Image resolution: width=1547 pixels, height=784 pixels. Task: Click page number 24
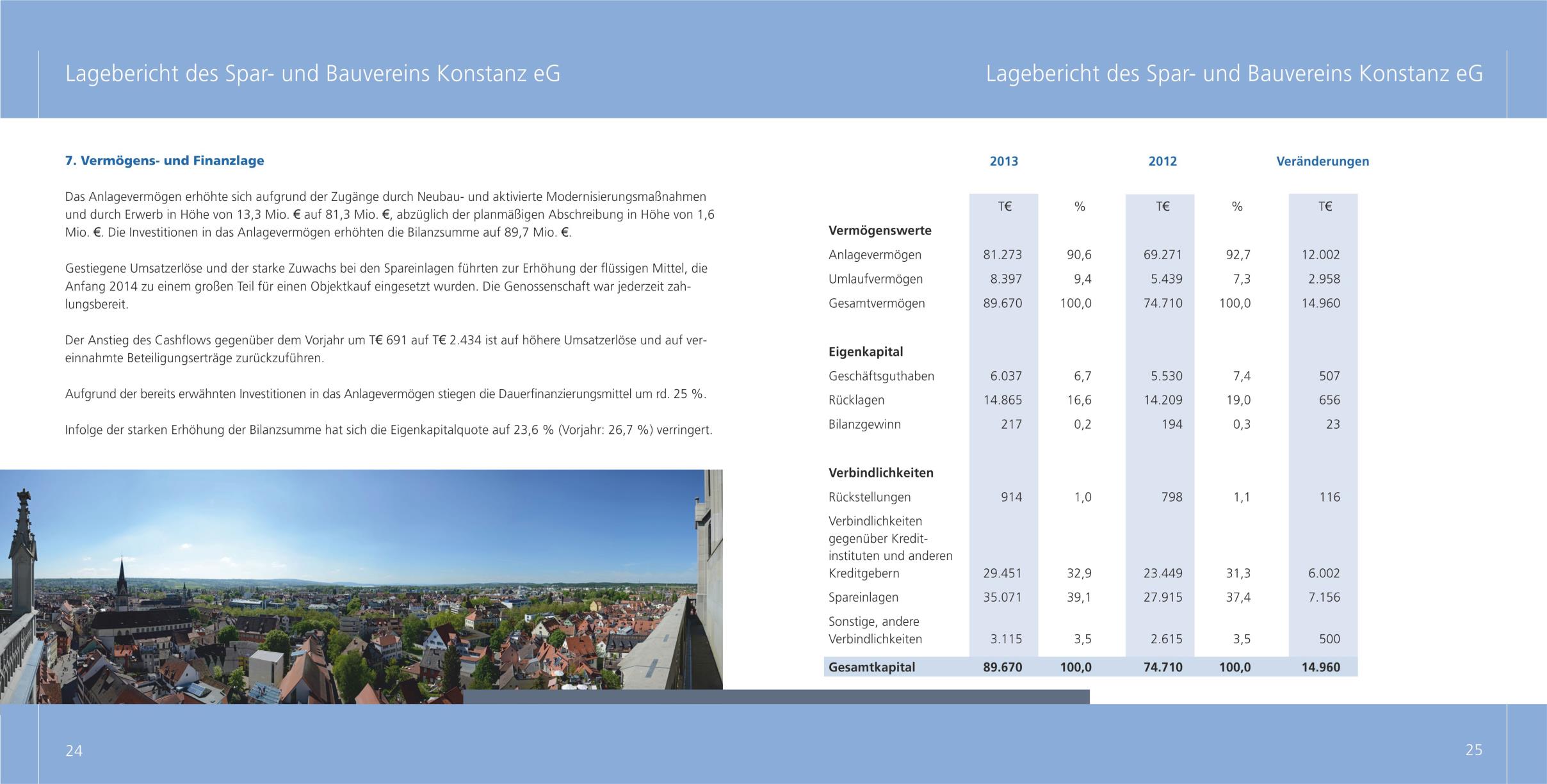click(x=74, y=751)
